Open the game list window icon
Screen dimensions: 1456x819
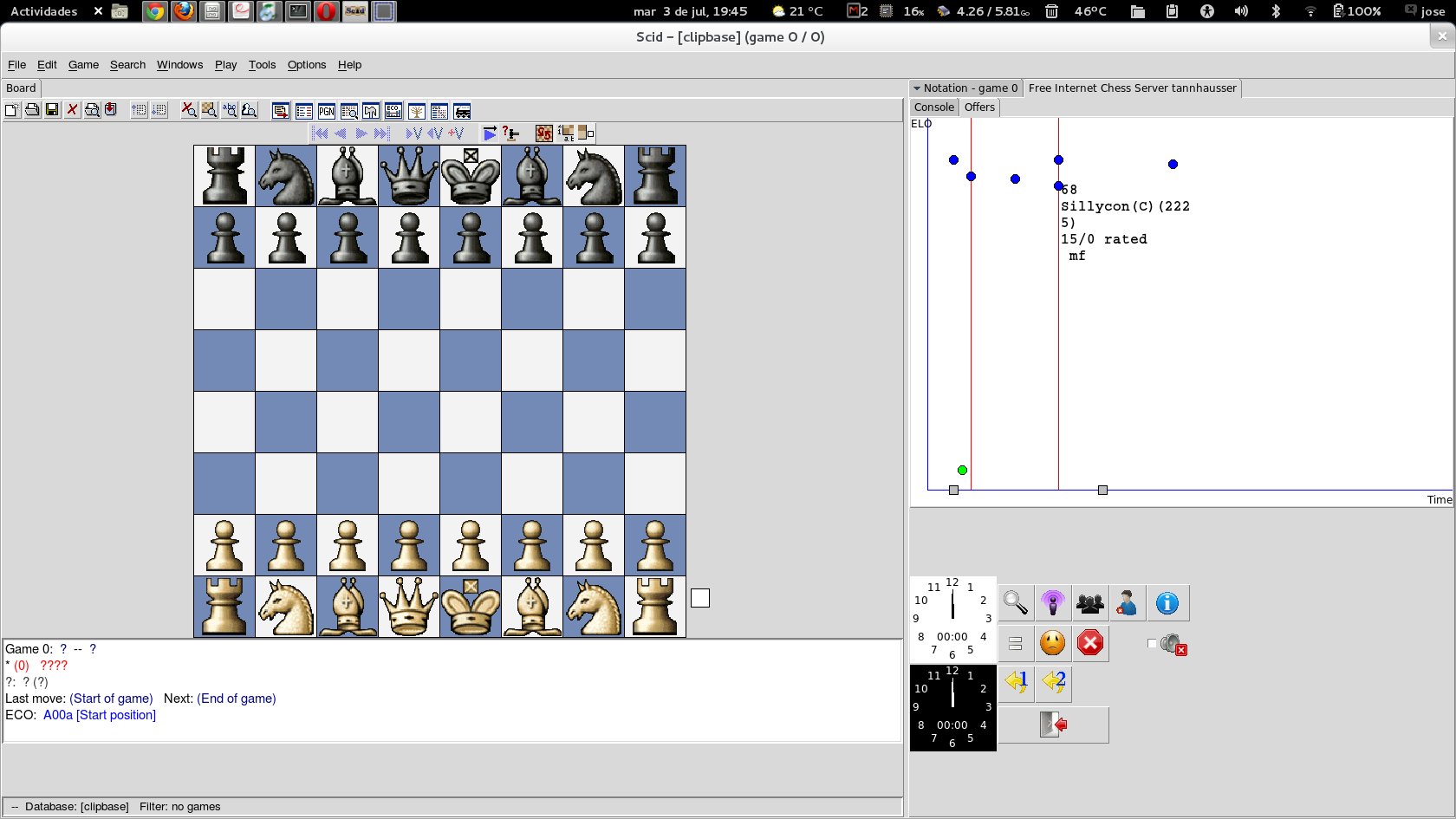click(303, 111)
